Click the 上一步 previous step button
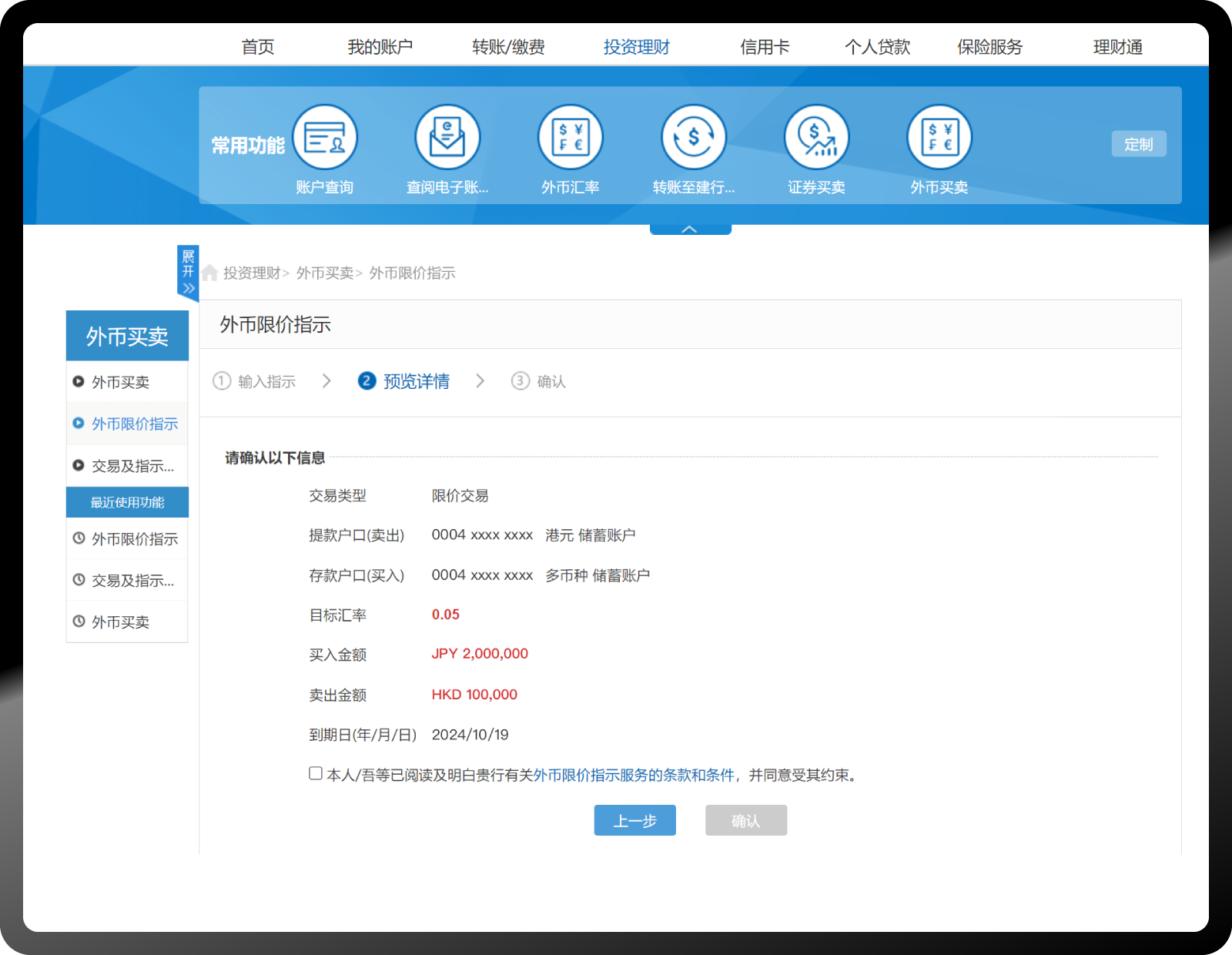This screenshot has width=1232, height=955. pyautogui.click(x=635, y=820)
